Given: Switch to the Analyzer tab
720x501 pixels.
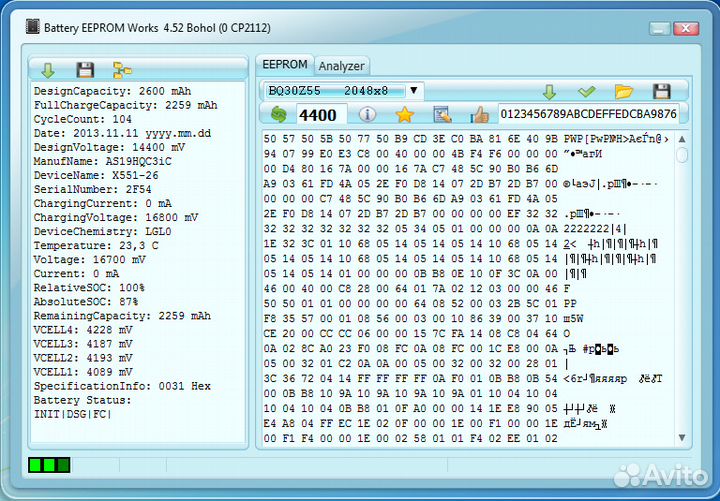Looking at the screenshot, I should [x=341, y=66].
